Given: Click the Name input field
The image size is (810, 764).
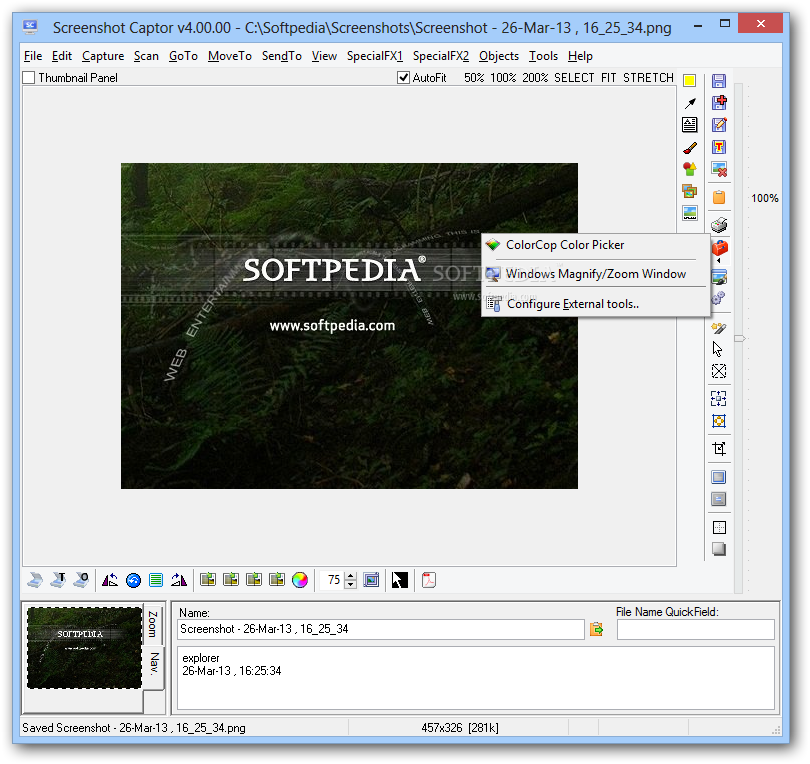Looking at the screenshot, I should coord(381,629).
